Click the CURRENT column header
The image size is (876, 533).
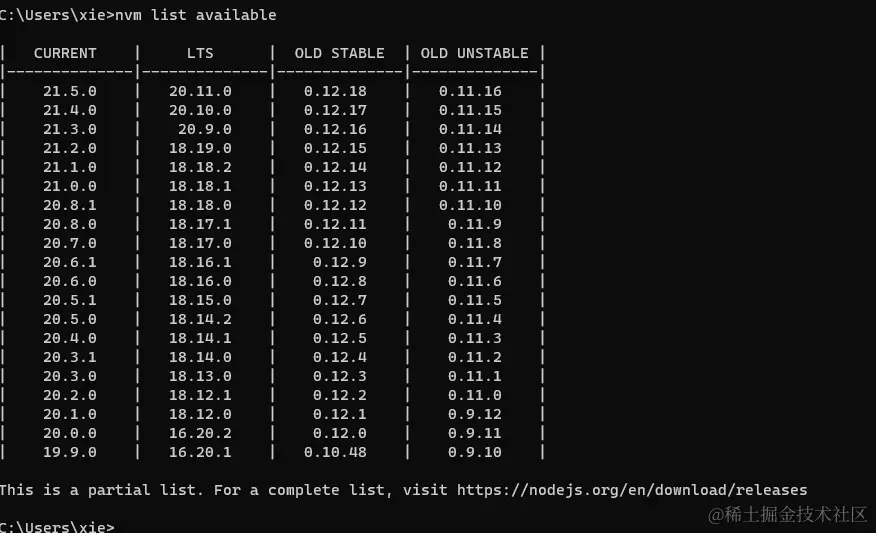click(x=65, y=53)
